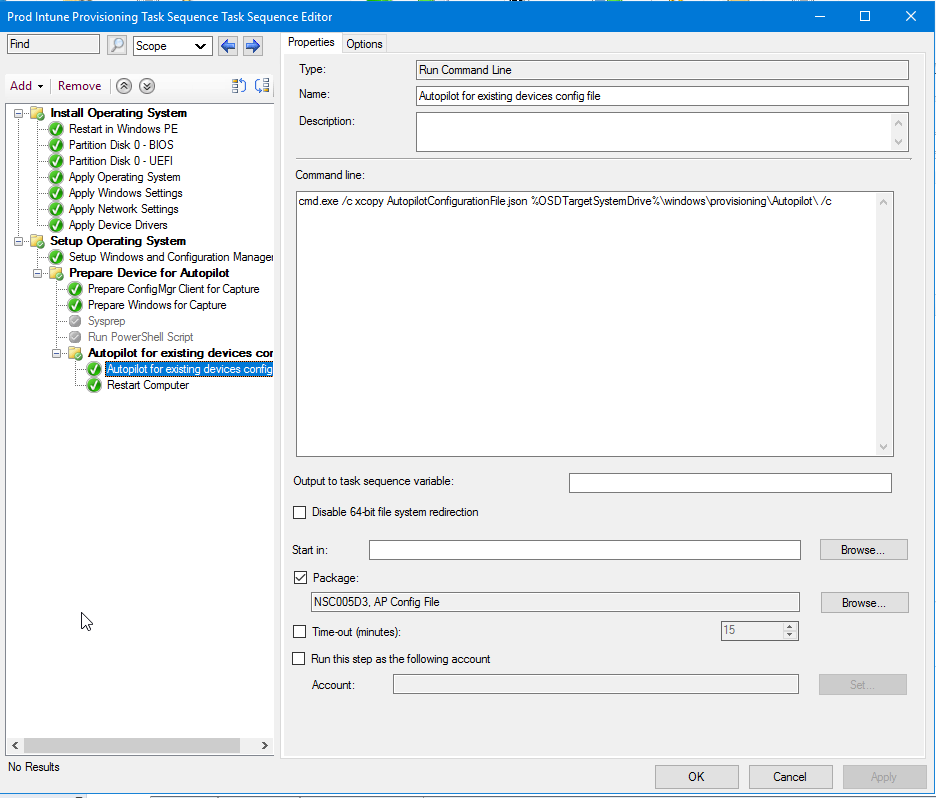The width and height of the screenshot is (936, 798).
Task: Click Partition Disk 0 - UEFI check icon
Action: coord(56,161)
